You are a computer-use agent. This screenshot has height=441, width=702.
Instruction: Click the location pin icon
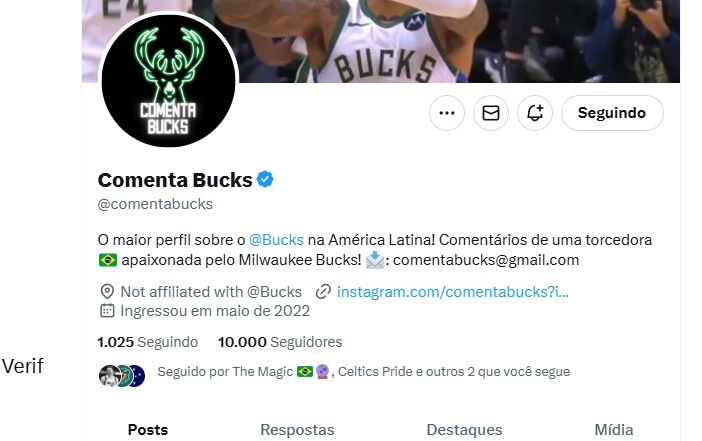107,291
